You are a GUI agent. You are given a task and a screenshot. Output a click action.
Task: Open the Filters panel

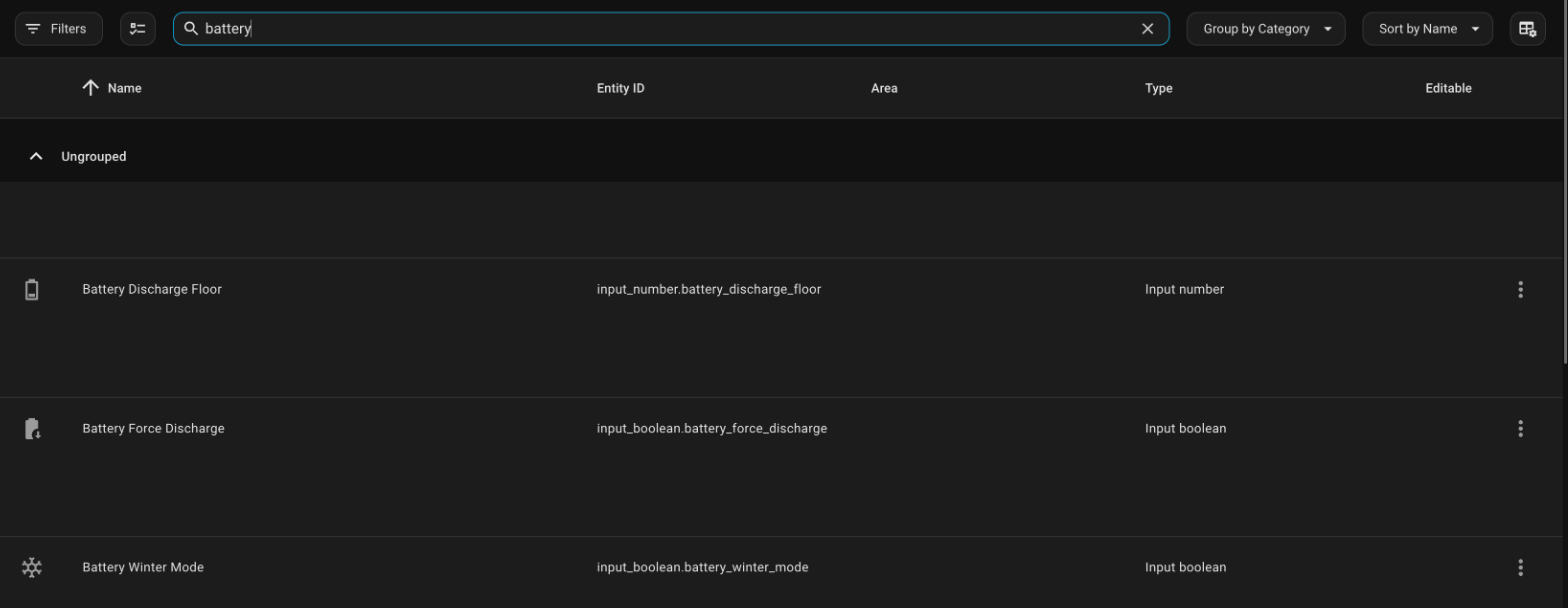point(58,29)
